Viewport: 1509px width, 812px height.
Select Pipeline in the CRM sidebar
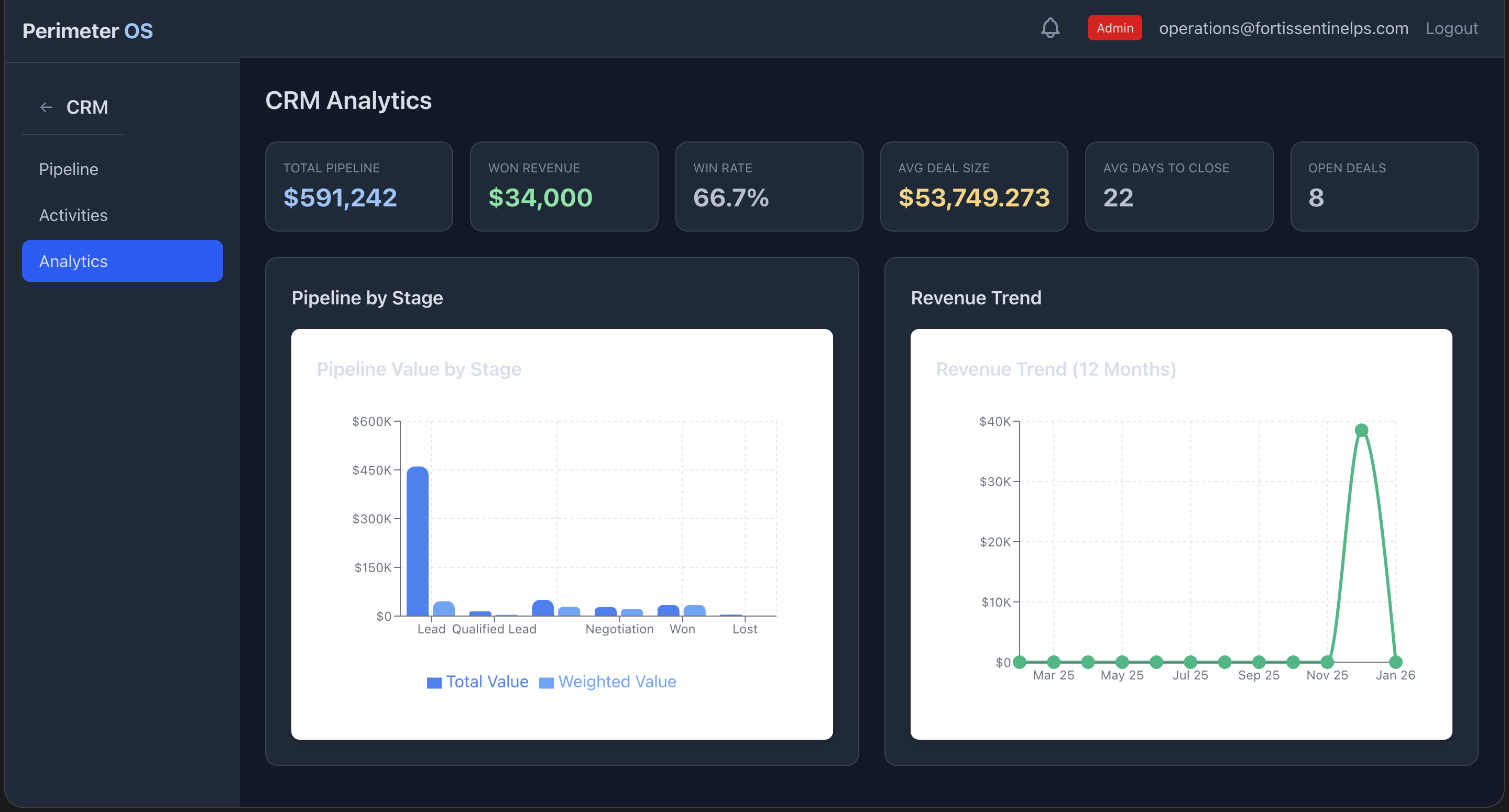[x=69, y=169]
